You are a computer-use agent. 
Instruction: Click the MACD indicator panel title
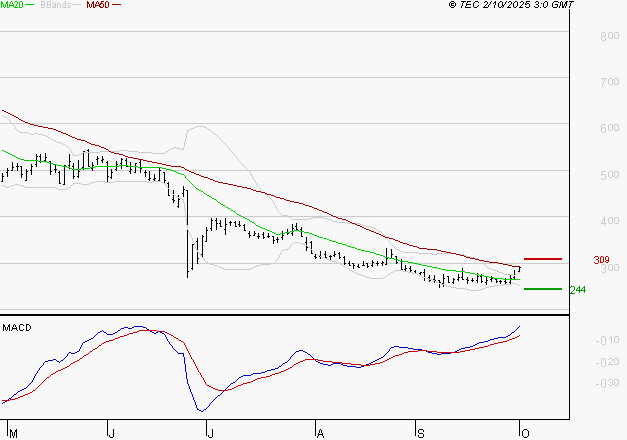coord(15,327)
